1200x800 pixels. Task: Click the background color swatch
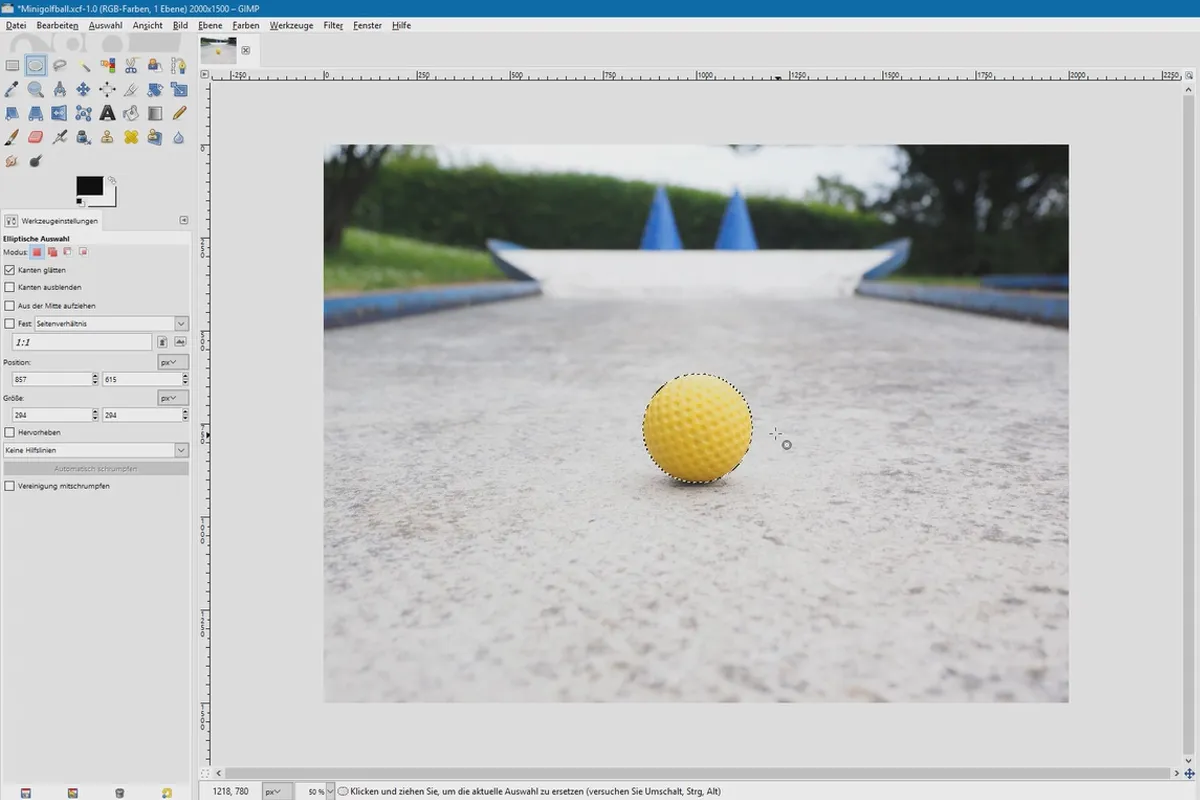pyautogui.click(x=110, y=201)
